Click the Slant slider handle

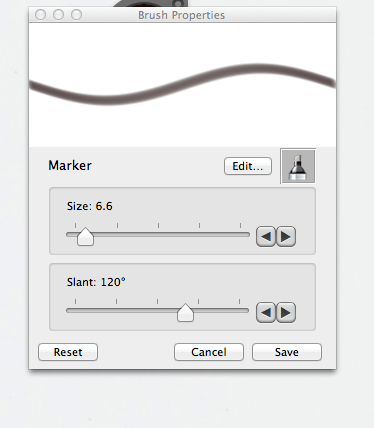(x=185, y=313)
